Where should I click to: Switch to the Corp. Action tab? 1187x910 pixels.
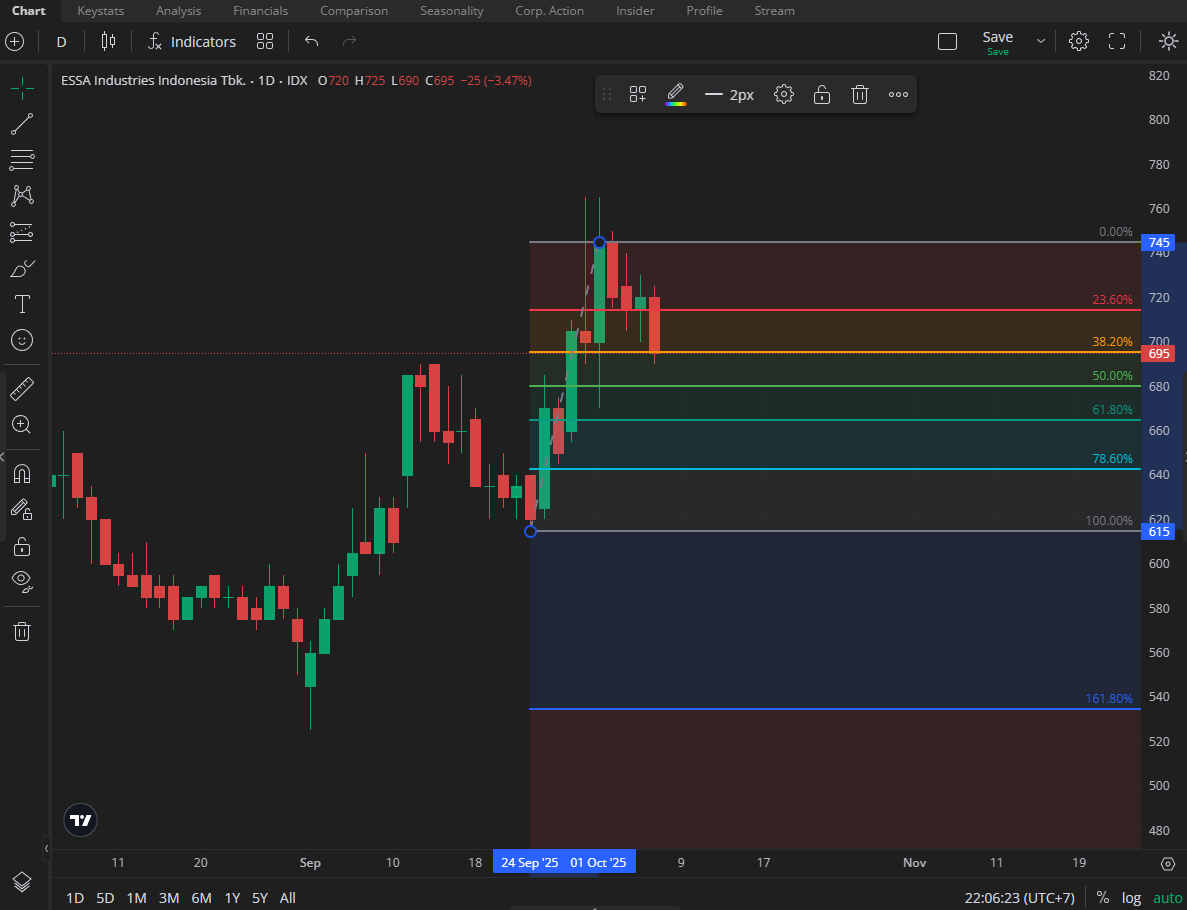coord(550,11)
